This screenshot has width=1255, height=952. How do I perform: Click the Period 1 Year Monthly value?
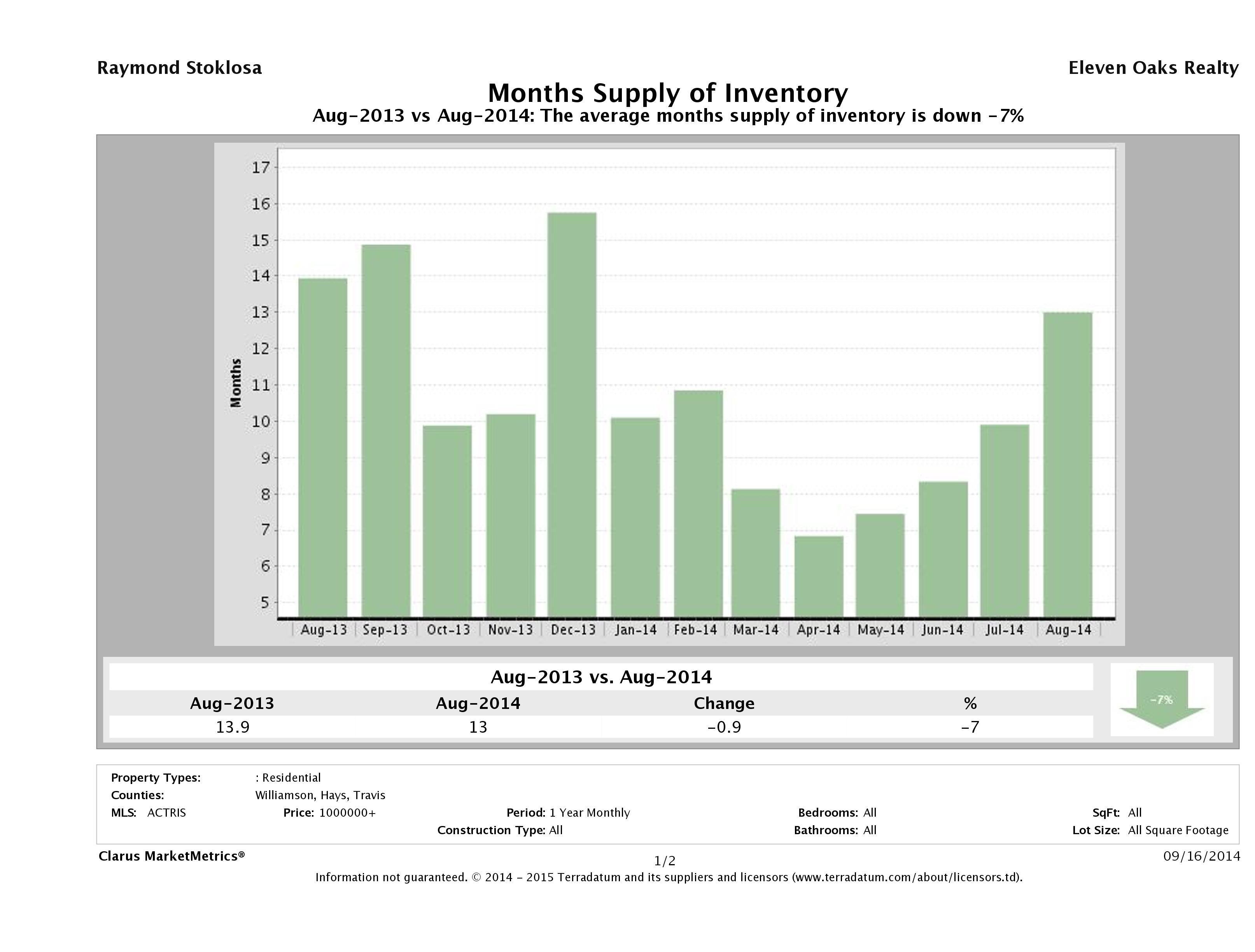(x=590, y=812)
